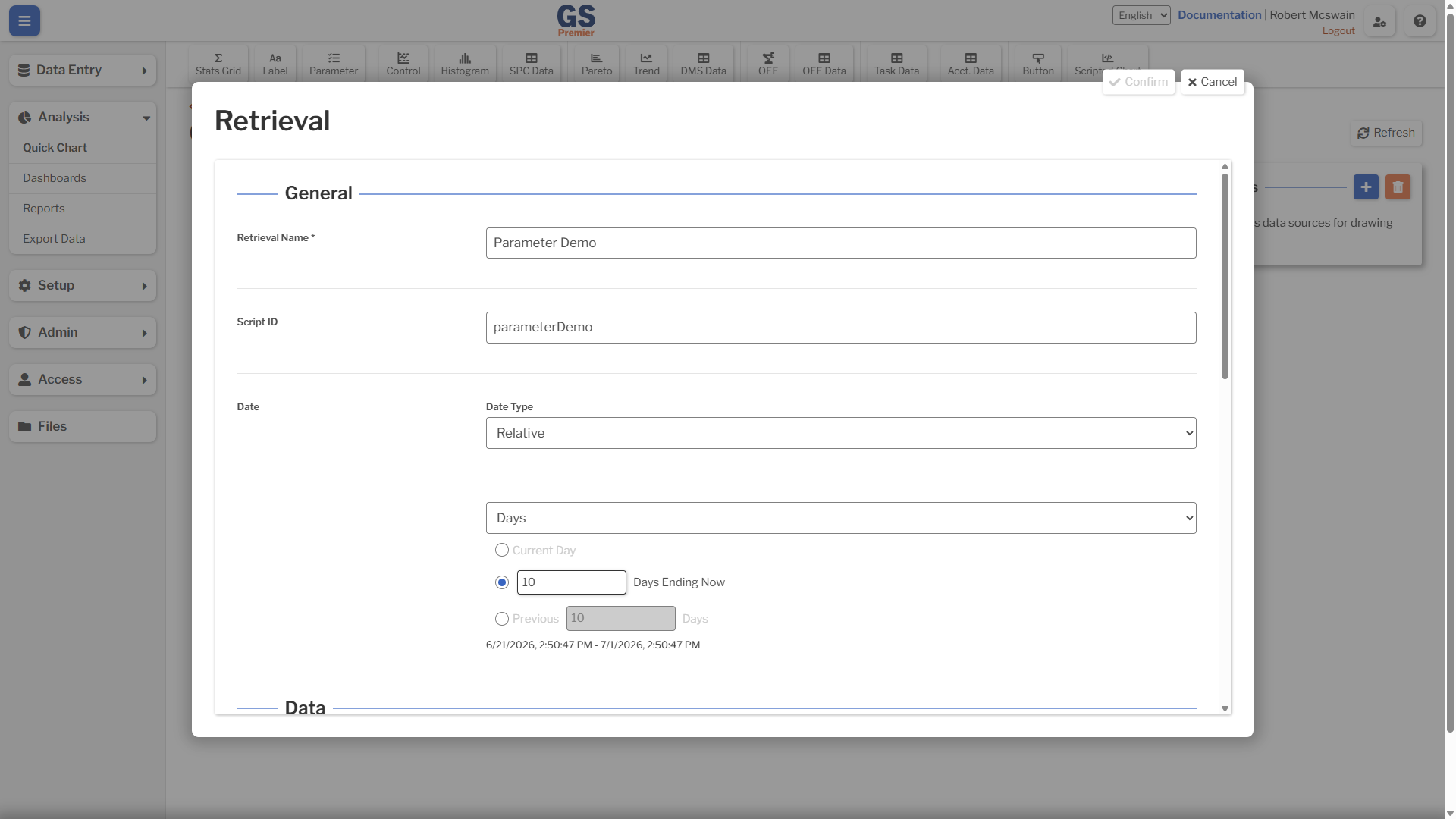Open the Days unit dropdown
Image resolution: width=1456 pixels, height=819 pixels.
click(x=841, y=518)
